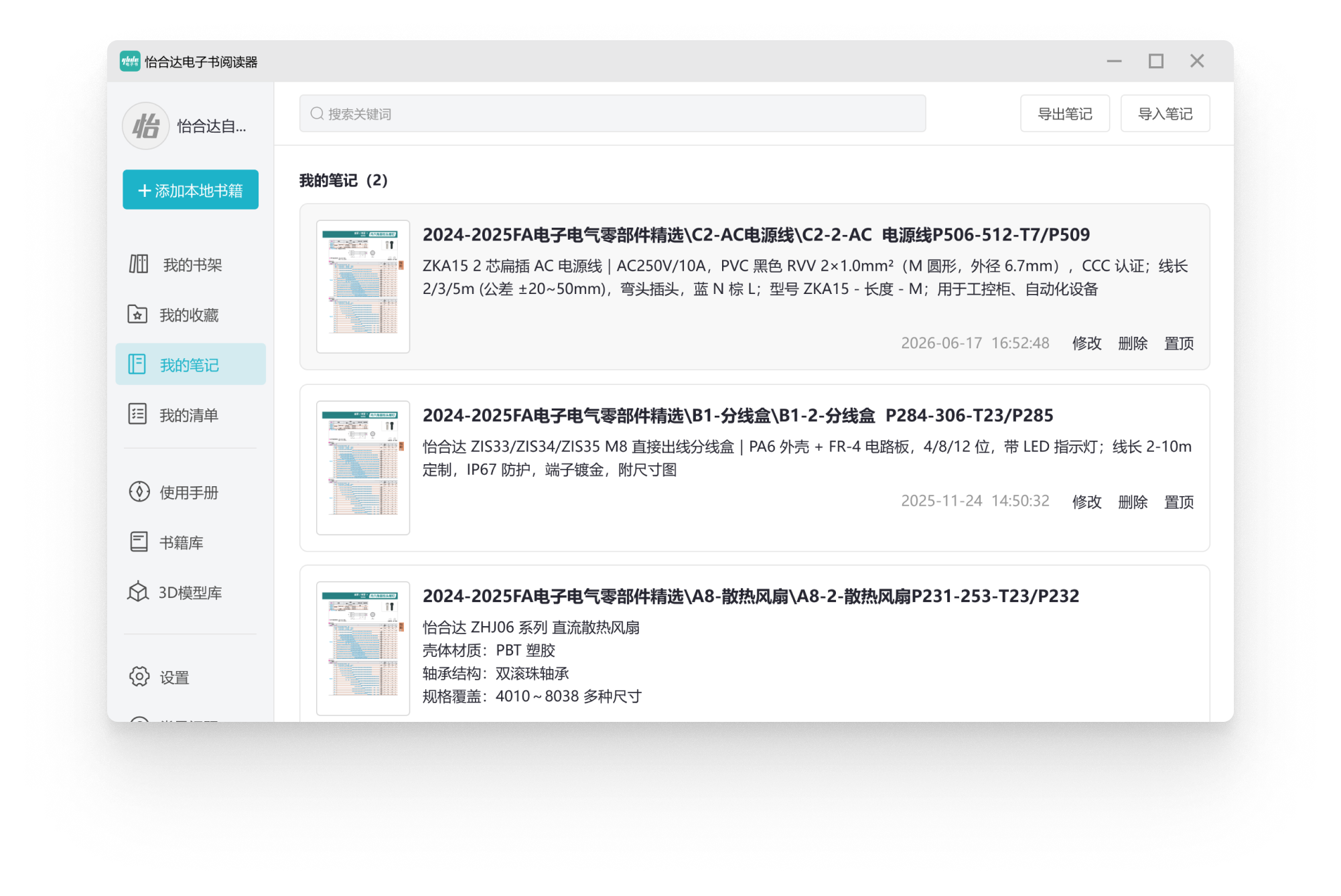
Task: Click the 添加本地书籍 button
Action: [190, 190]
